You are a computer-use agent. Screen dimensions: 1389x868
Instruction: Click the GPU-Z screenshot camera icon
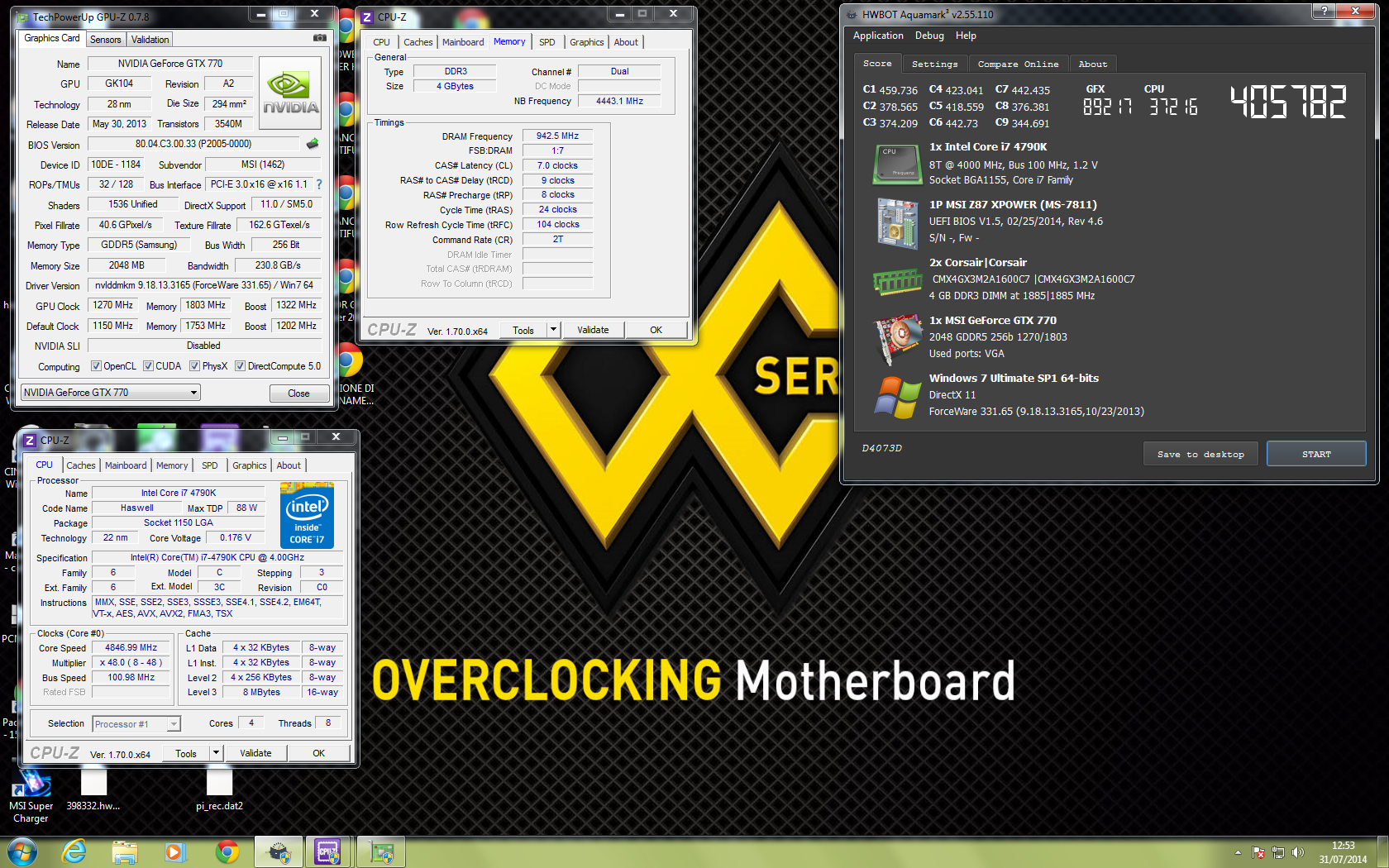pyautogui.click(x=320, y=38)
